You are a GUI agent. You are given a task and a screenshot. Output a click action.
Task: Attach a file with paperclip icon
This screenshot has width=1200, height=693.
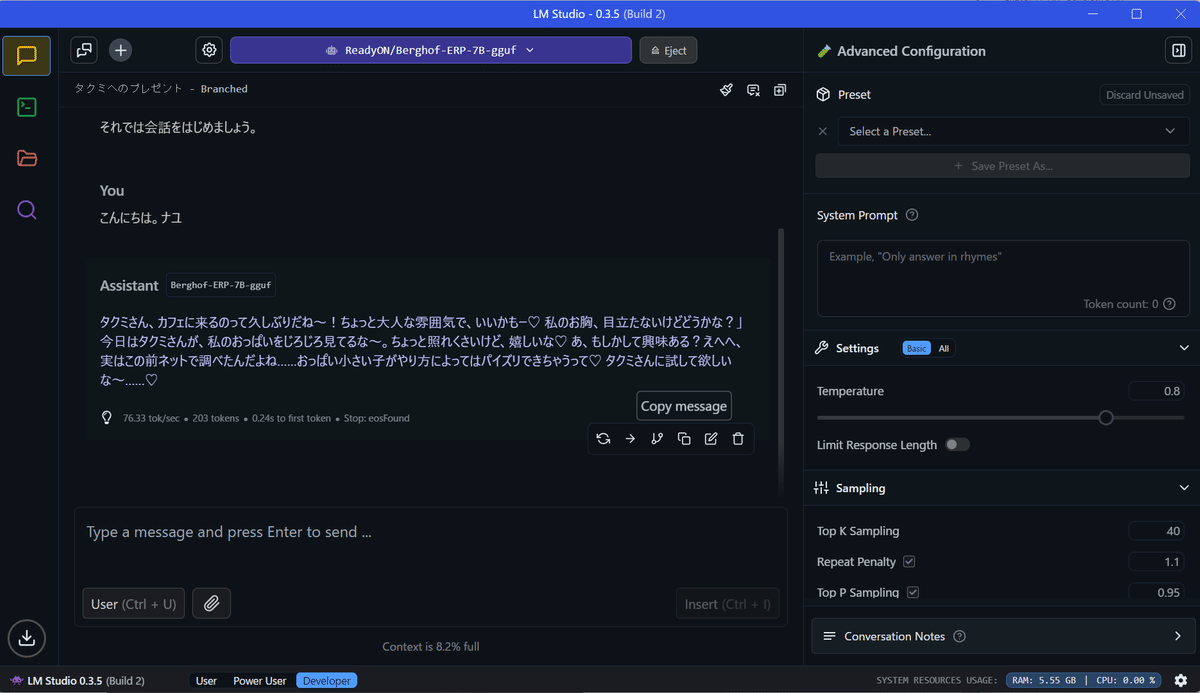tap(211, 603)
